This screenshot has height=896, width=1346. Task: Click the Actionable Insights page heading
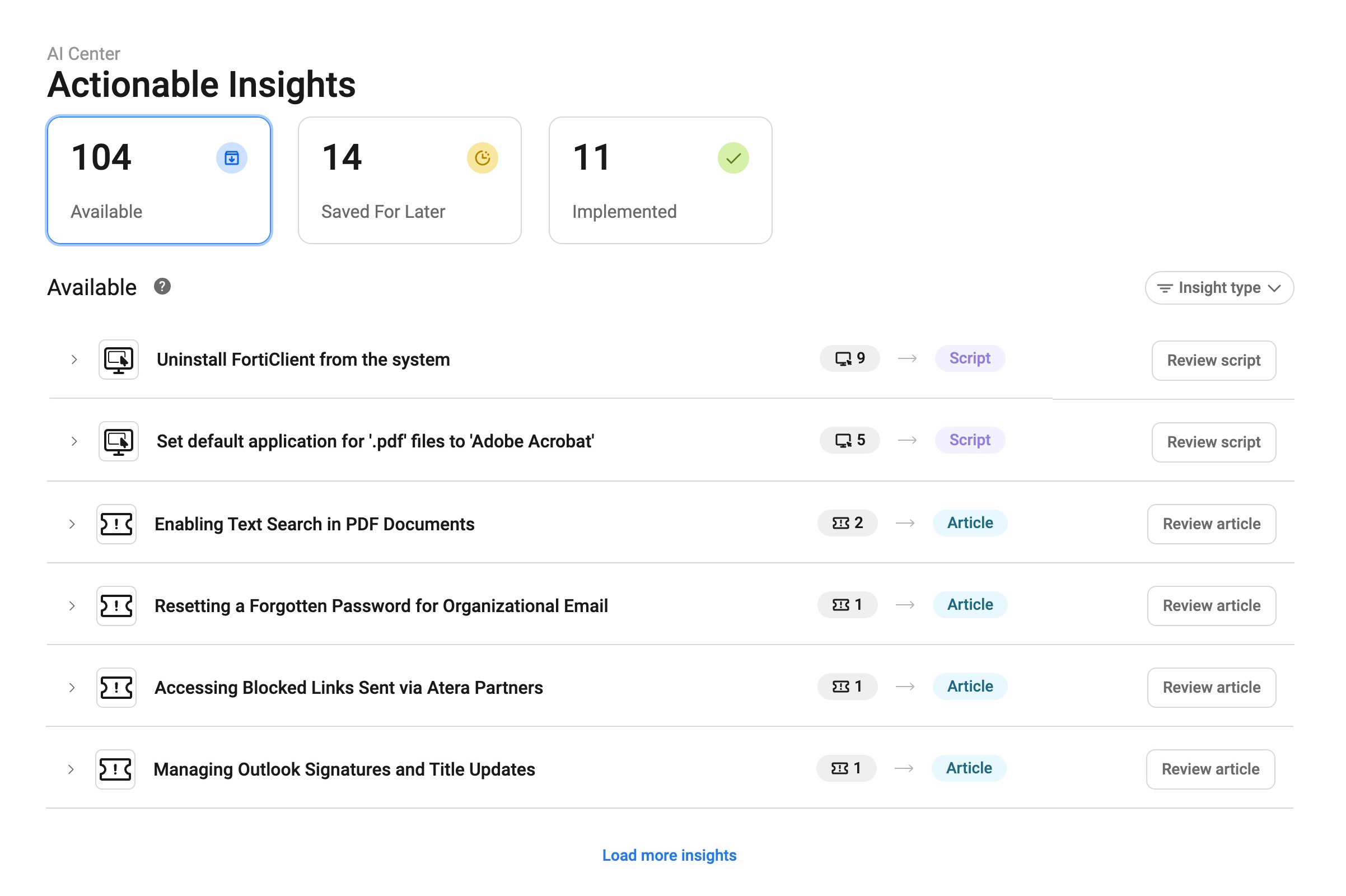201,85
